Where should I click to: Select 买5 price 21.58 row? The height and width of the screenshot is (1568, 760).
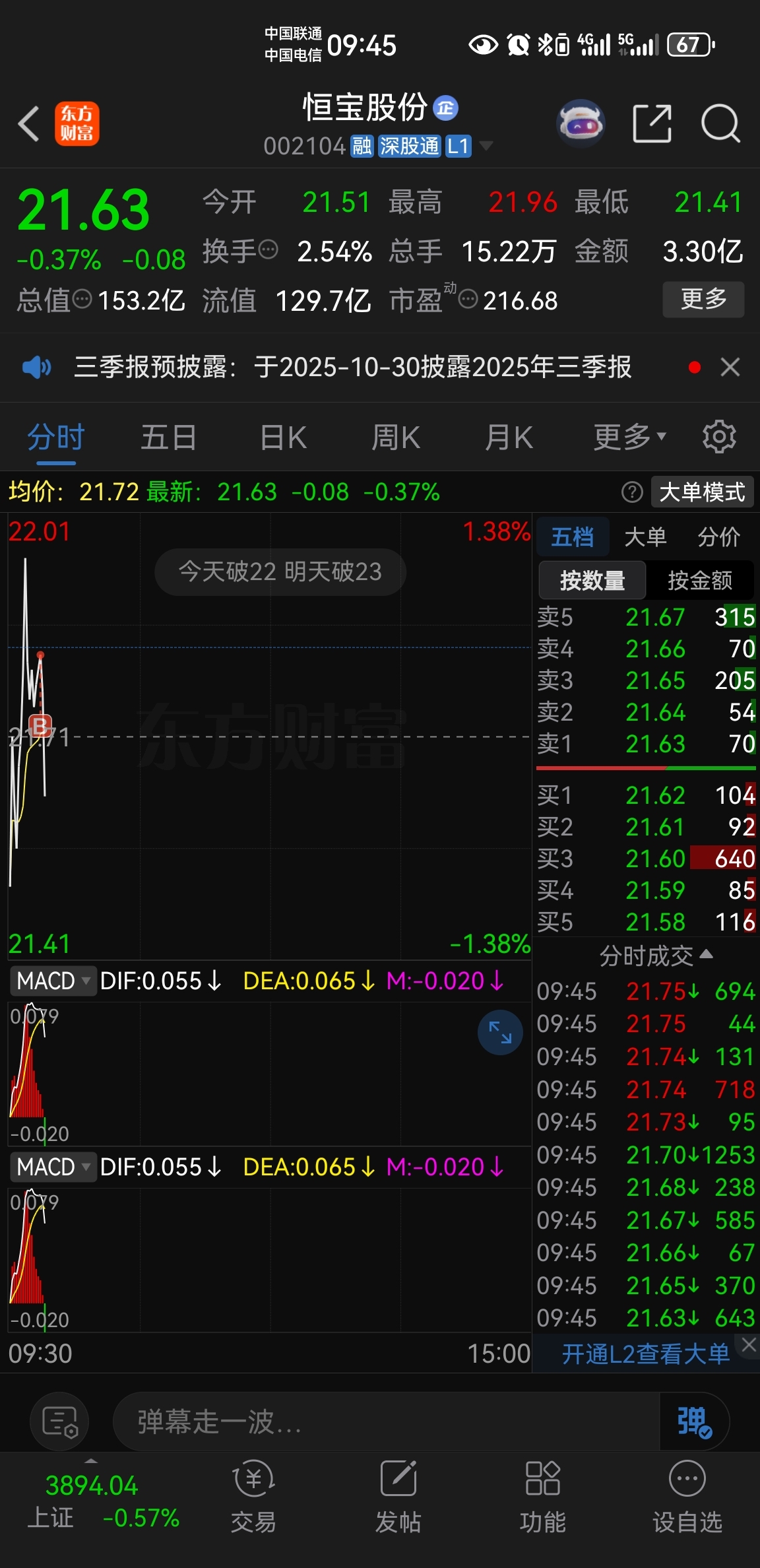pyautogui.click(x=646, y=922)
